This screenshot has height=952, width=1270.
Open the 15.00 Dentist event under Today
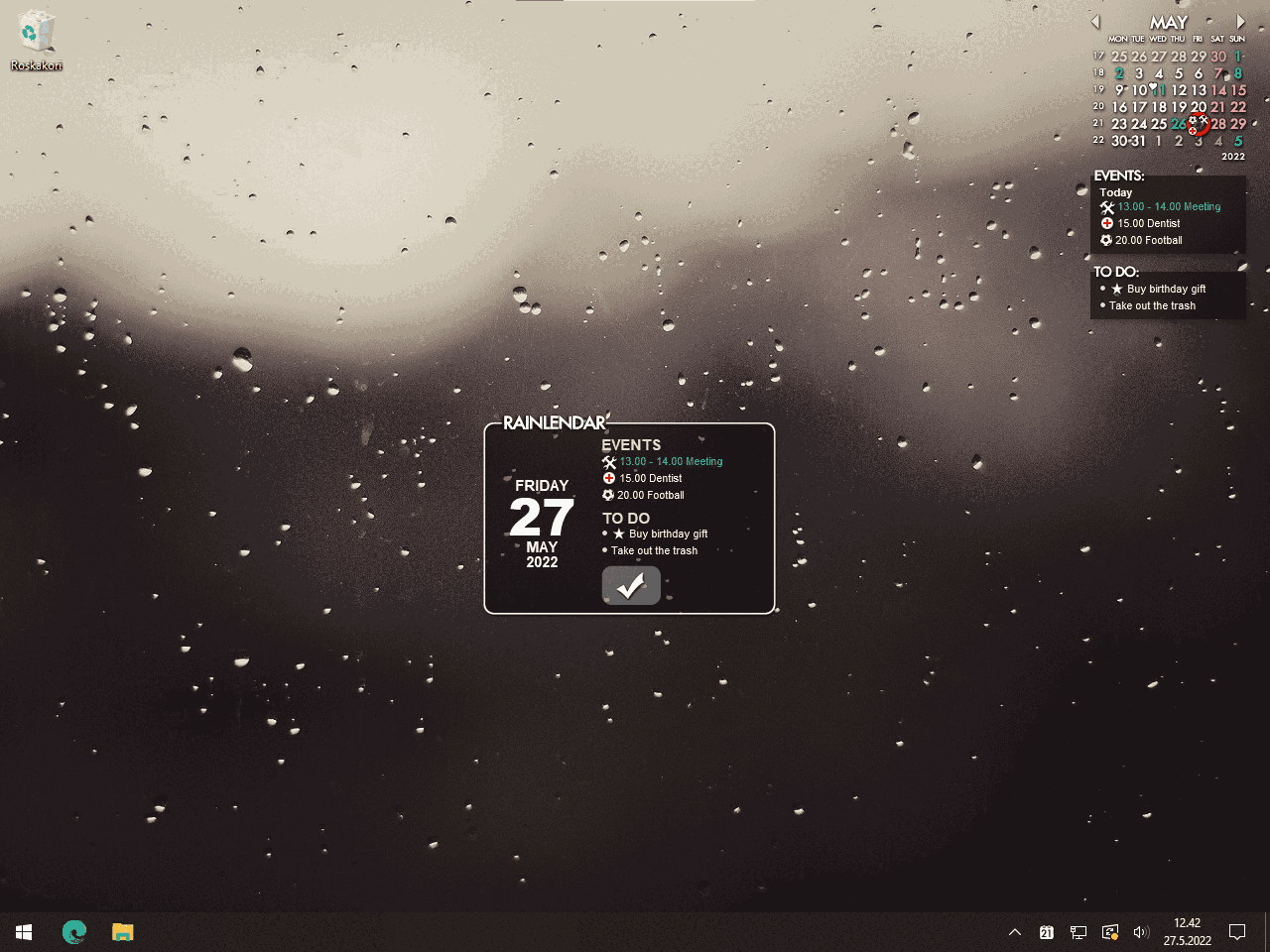pos(1149,224)
